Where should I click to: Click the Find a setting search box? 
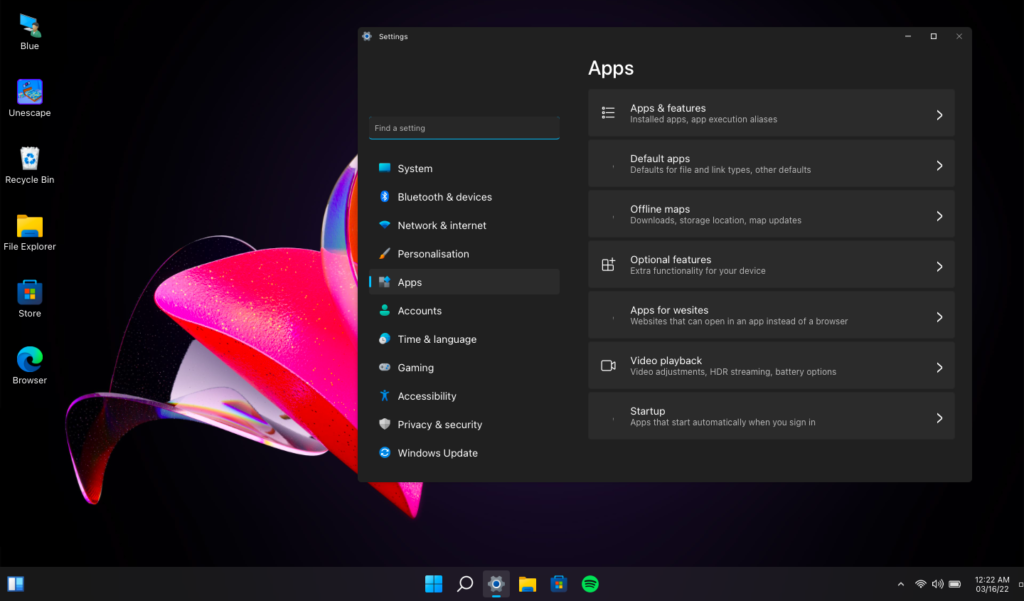(464, 128)
